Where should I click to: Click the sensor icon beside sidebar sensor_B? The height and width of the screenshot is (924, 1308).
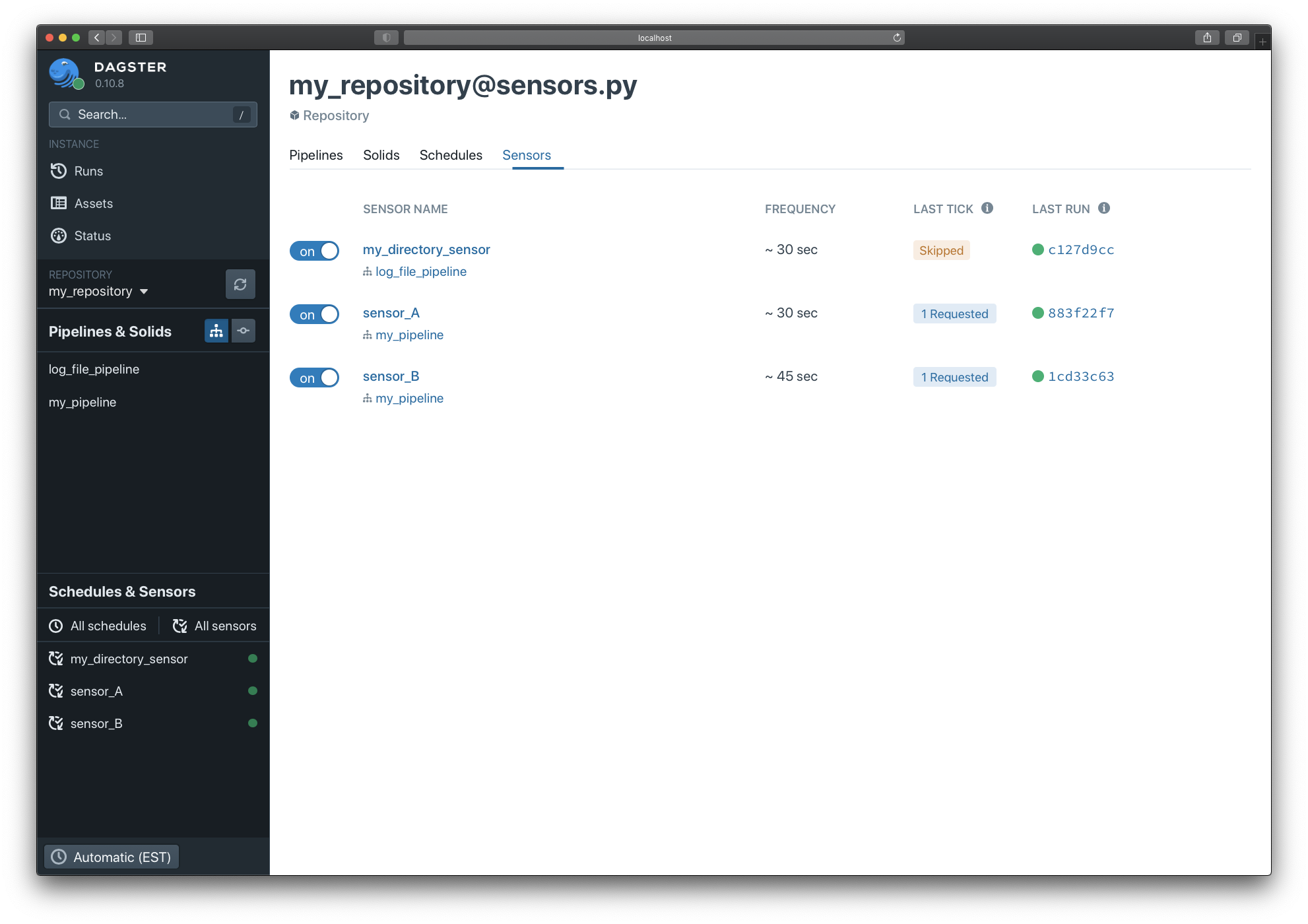pos(56,723)
